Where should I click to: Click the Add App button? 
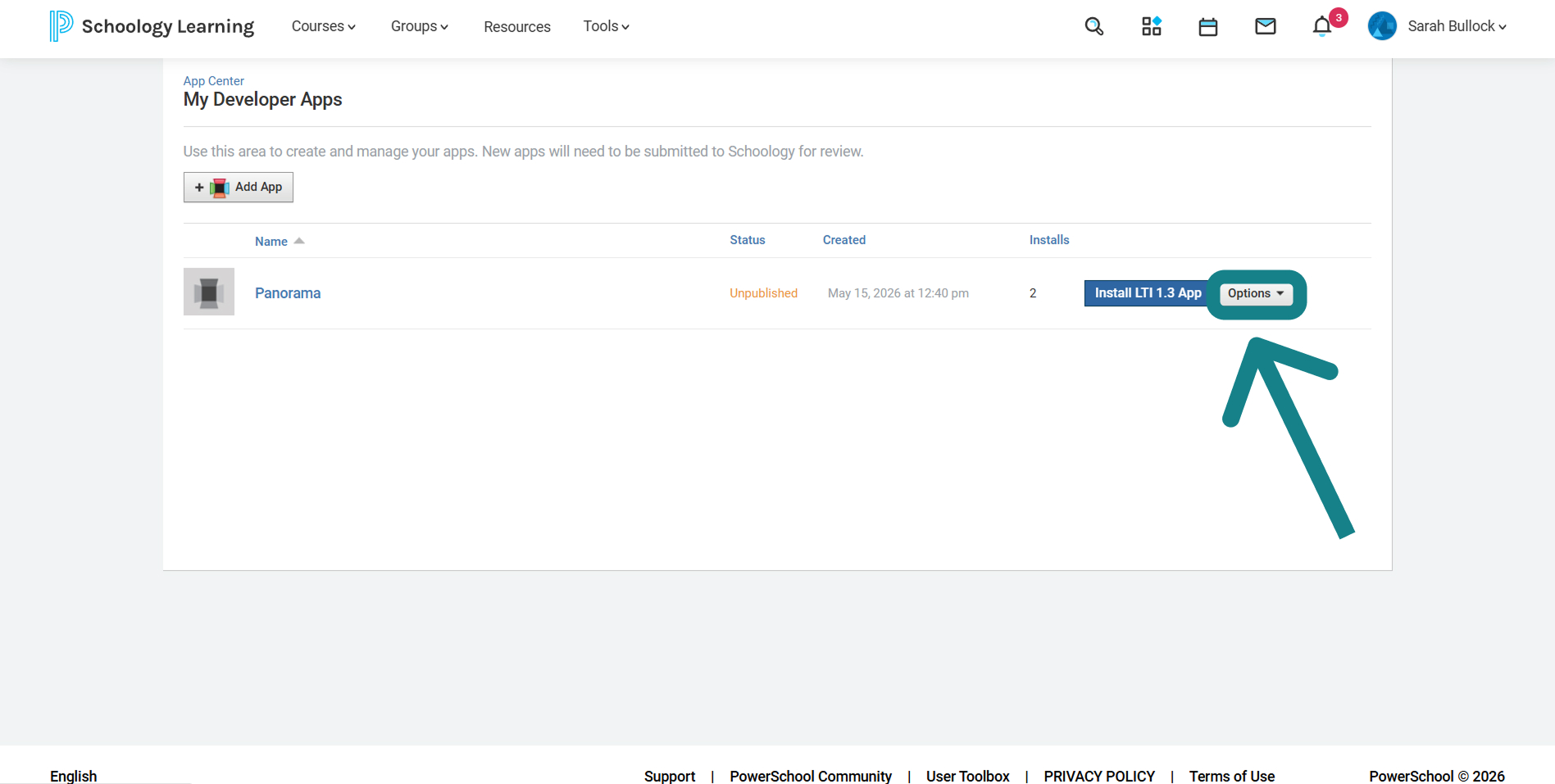click(x=239, y=187)
